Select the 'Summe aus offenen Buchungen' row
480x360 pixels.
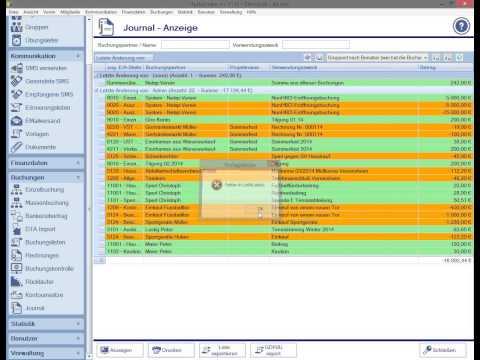tap(289, 83)
